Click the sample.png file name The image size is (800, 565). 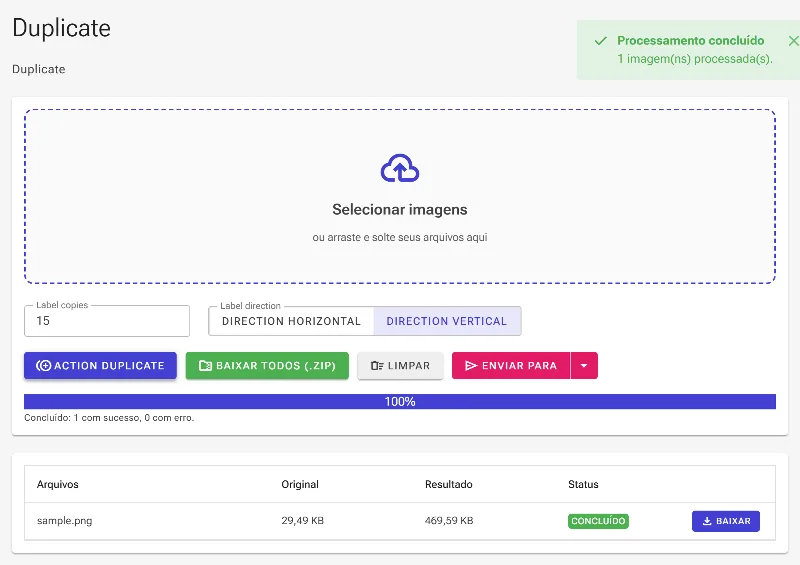64,521
